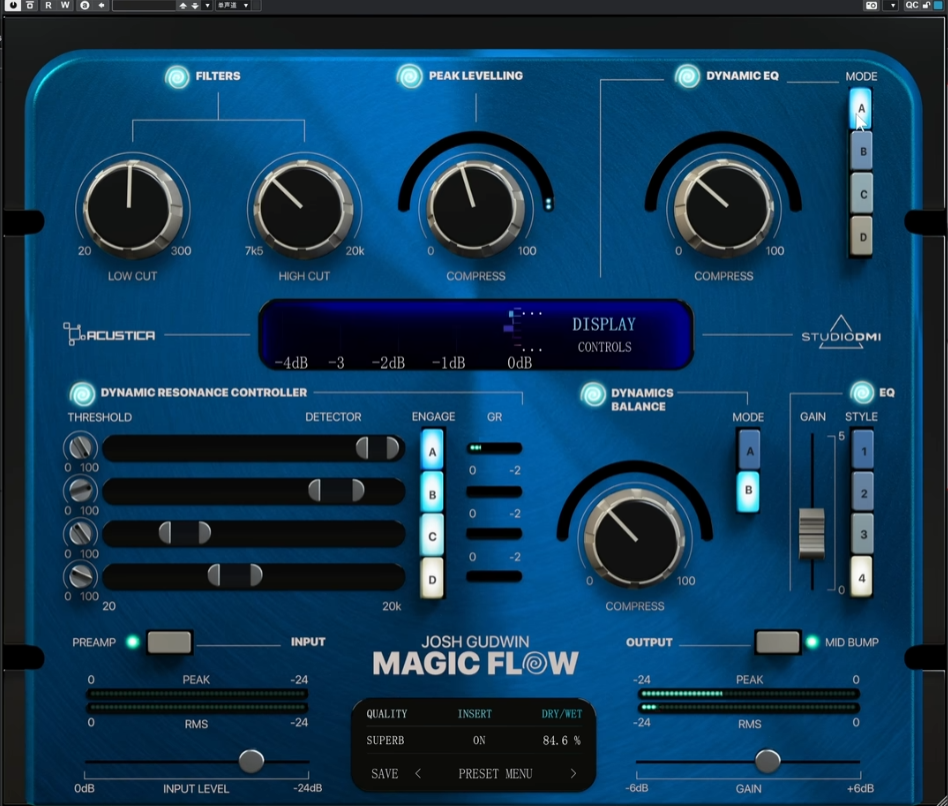
Task: Toggle the EQ section swirl icon
Action: (x=862, y=392)
